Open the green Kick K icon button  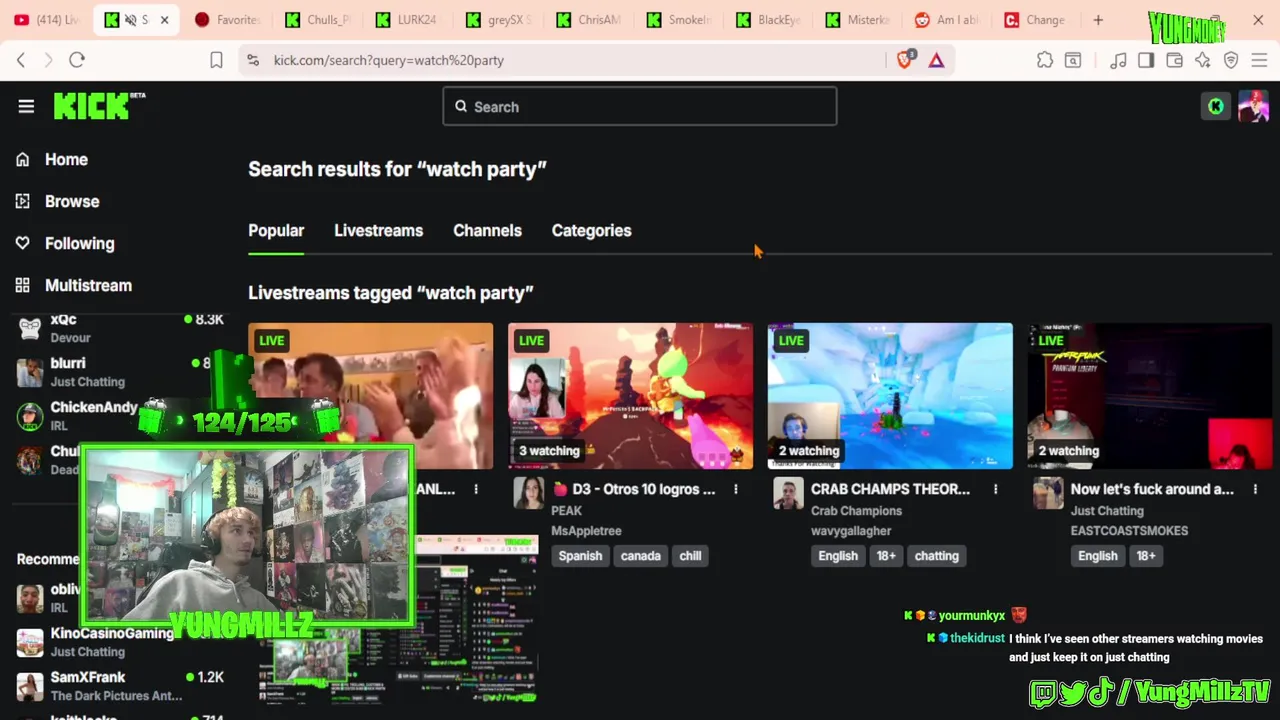tap(1216, 106)
